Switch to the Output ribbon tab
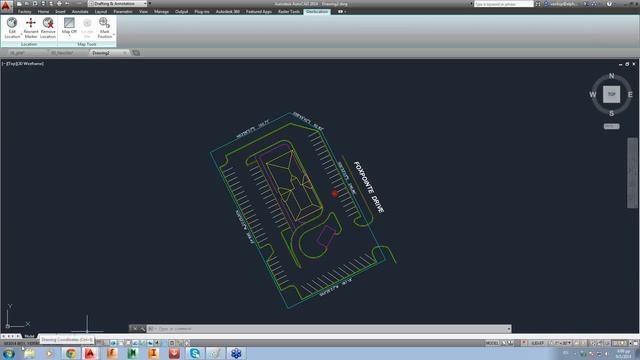 point(182,12)
